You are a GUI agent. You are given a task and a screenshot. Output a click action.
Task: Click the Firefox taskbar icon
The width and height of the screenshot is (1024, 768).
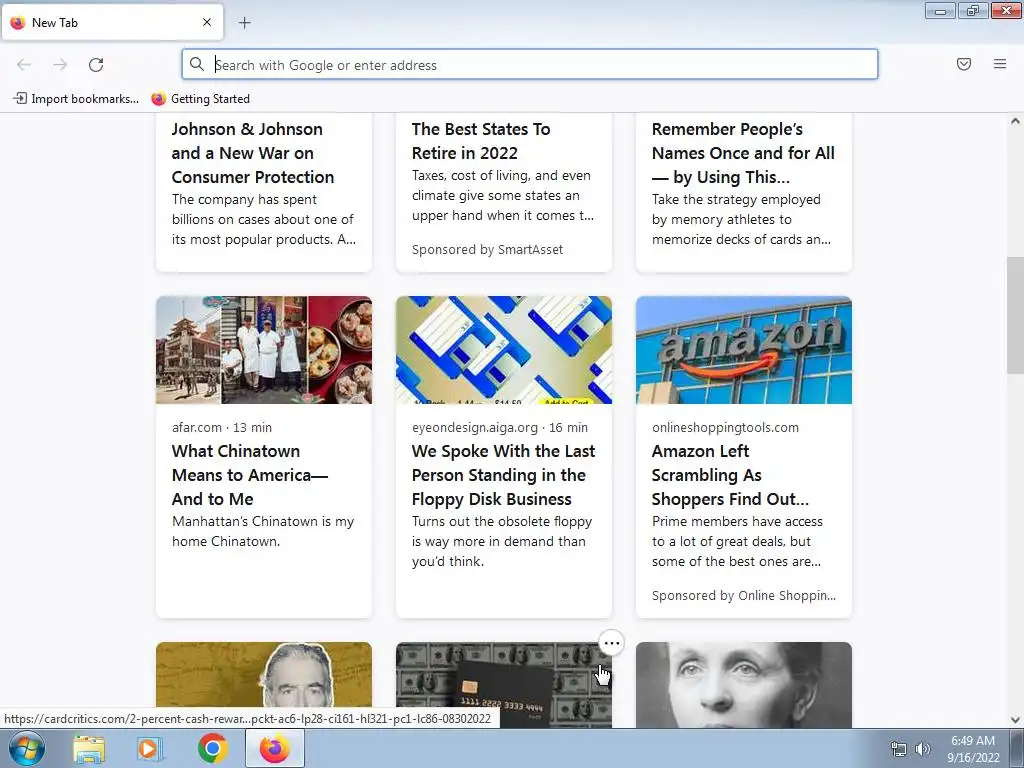(275, 748)
